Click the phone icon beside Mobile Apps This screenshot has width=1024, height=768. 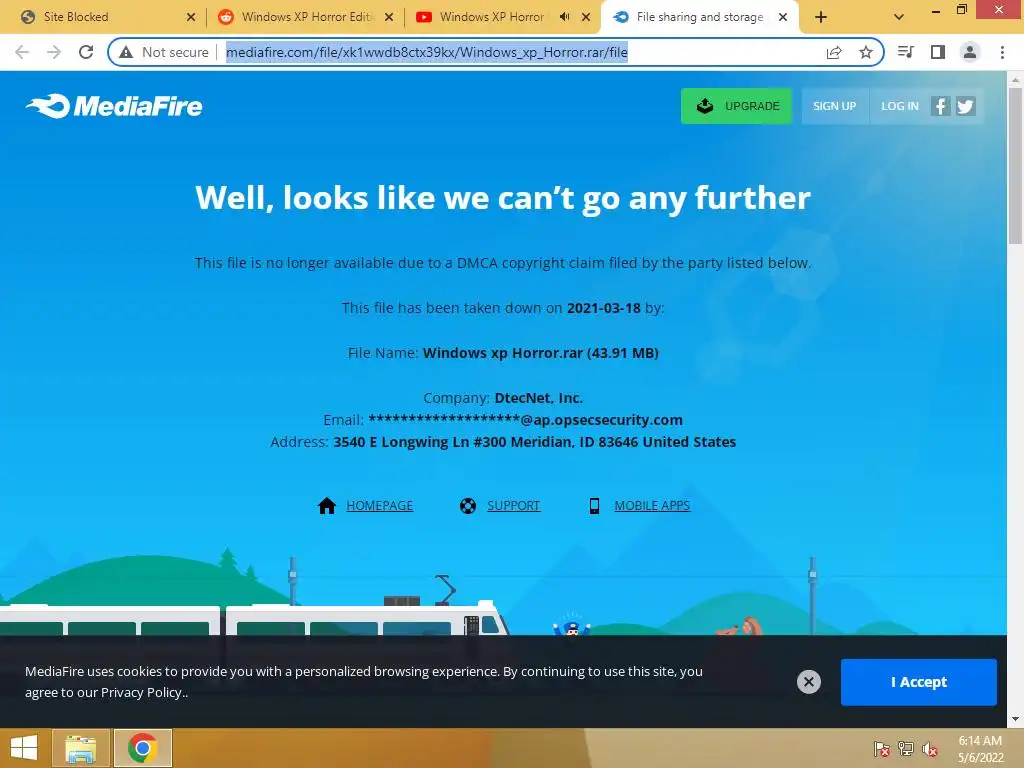[x=594, y=505]
